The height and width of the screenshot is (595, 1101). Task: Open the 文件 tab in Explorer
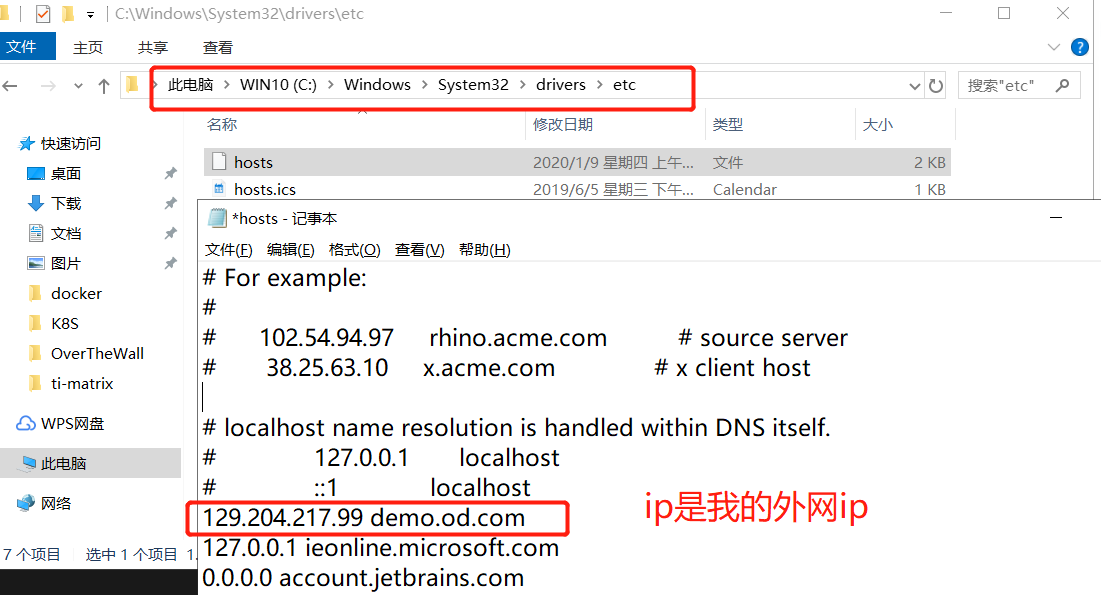21,47
